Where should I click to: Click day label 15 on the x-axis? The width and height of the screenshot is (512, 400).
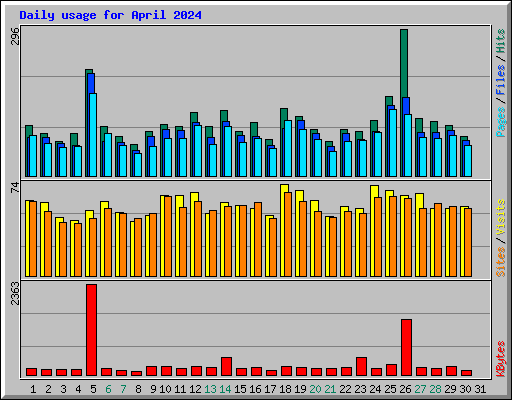(x=240, y=389)
